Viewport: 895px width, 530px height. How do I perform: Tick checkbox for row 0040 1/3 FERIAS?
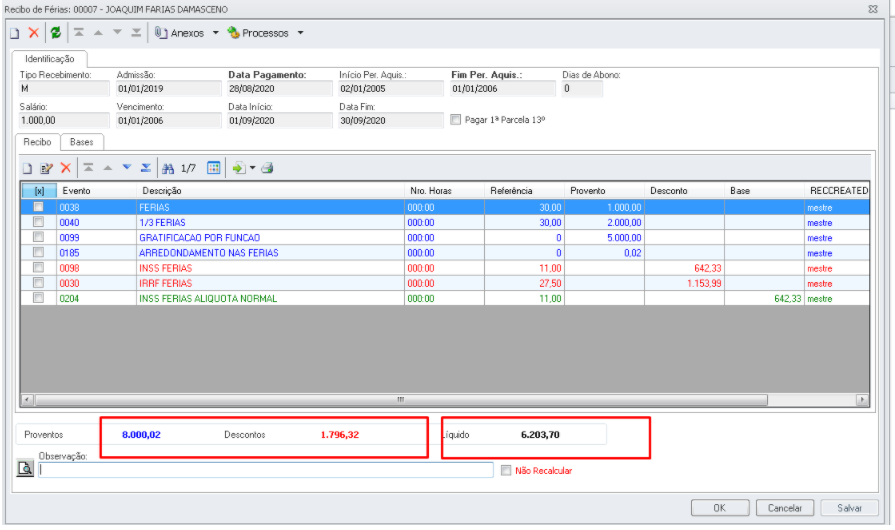[x=38, y=221]
